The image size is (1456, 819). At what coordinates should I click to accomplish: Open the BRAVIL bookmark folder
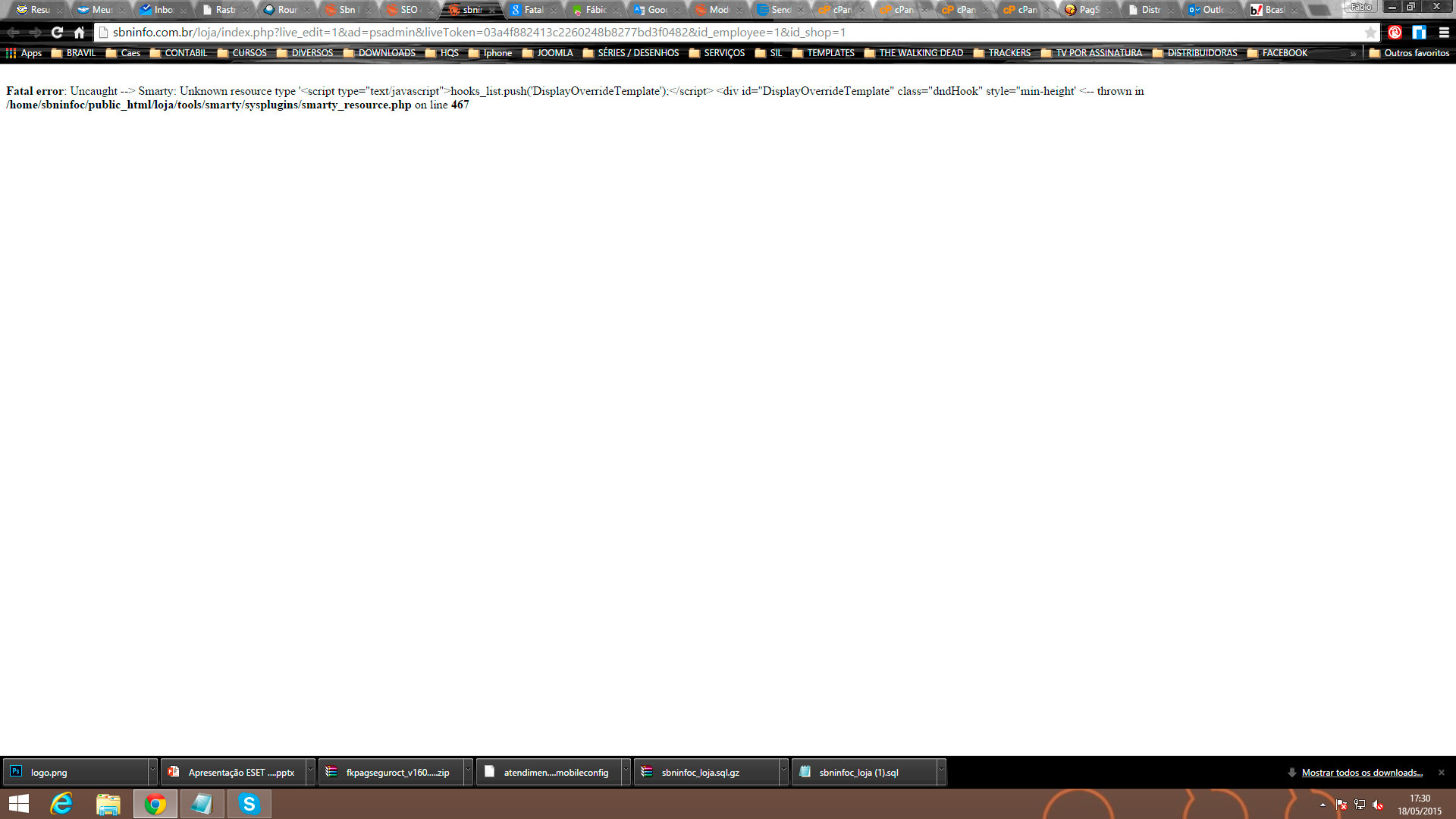74,53
